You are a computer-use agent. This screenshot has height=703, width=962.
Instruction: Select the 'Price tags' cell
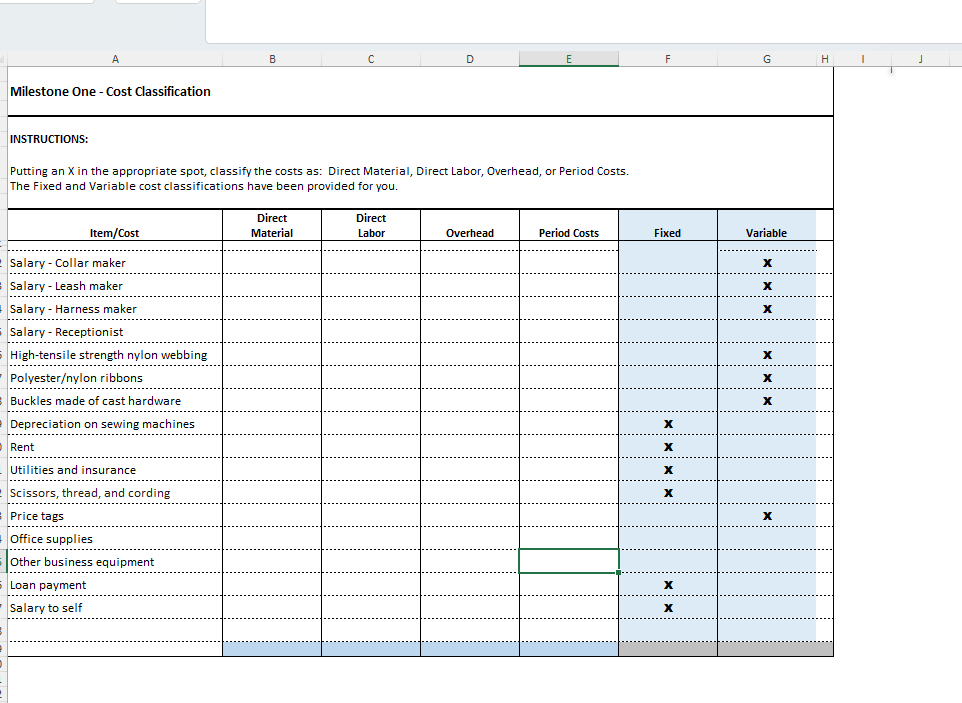(115, 516)
